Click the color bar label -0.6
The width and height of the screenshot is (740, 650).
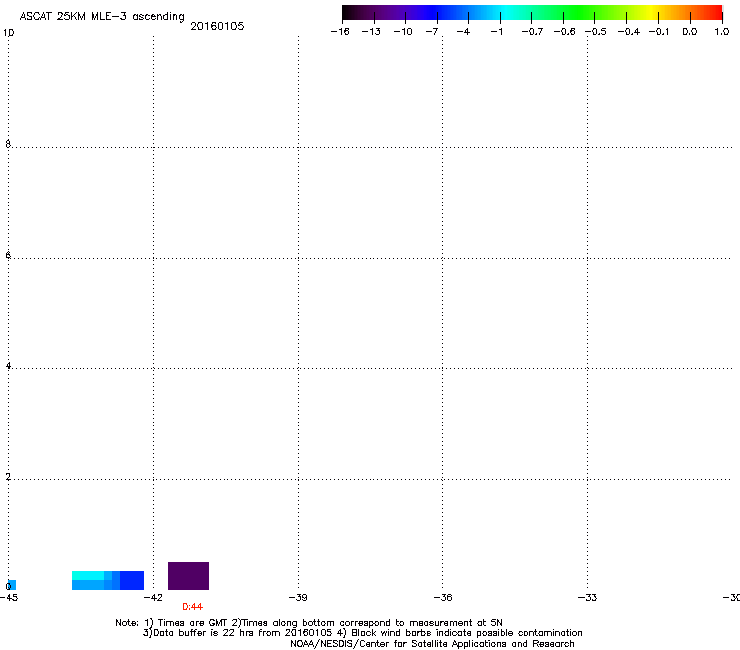point(564,32)
